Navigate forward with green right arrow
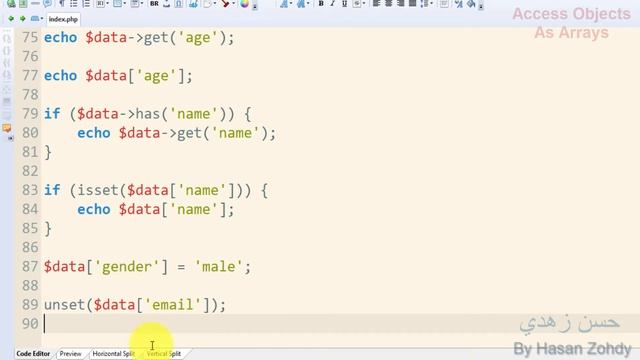Viewport: 640px width, 360px height. click(23, 19)
